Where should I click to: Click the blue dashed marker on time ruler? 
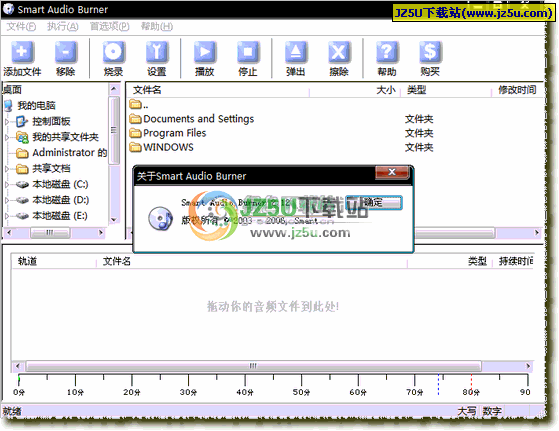(439, 384)
